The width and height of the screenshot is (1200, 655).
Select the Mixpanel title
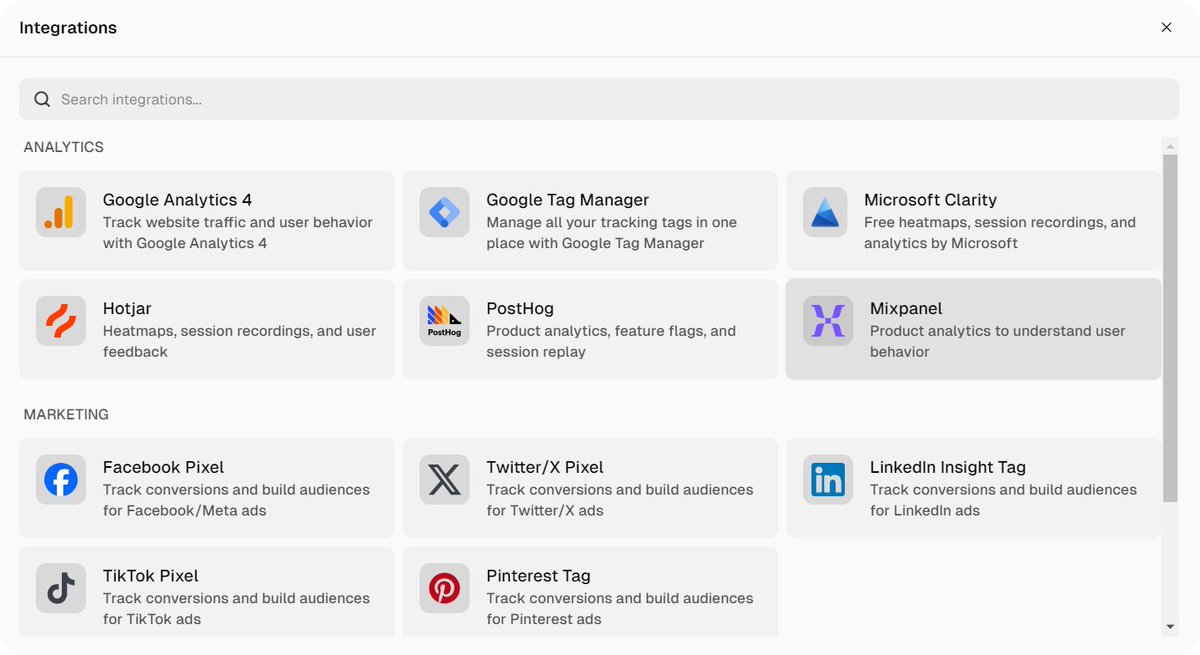point(906,309)
